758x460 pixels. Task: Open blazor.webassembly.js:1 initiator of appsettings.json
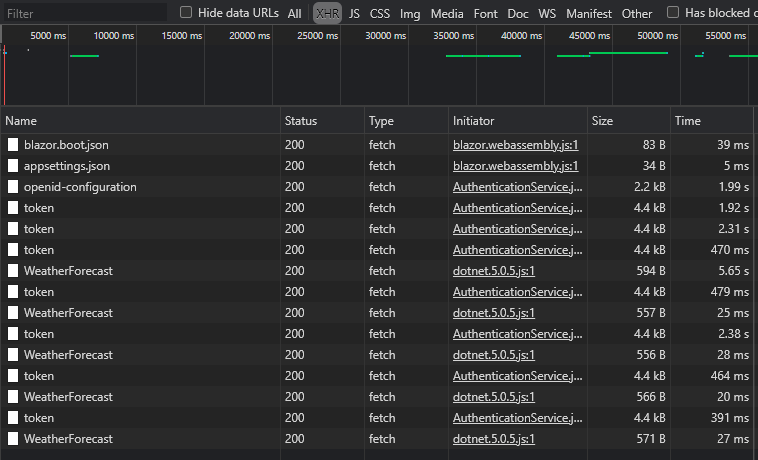tap(515, 166)
